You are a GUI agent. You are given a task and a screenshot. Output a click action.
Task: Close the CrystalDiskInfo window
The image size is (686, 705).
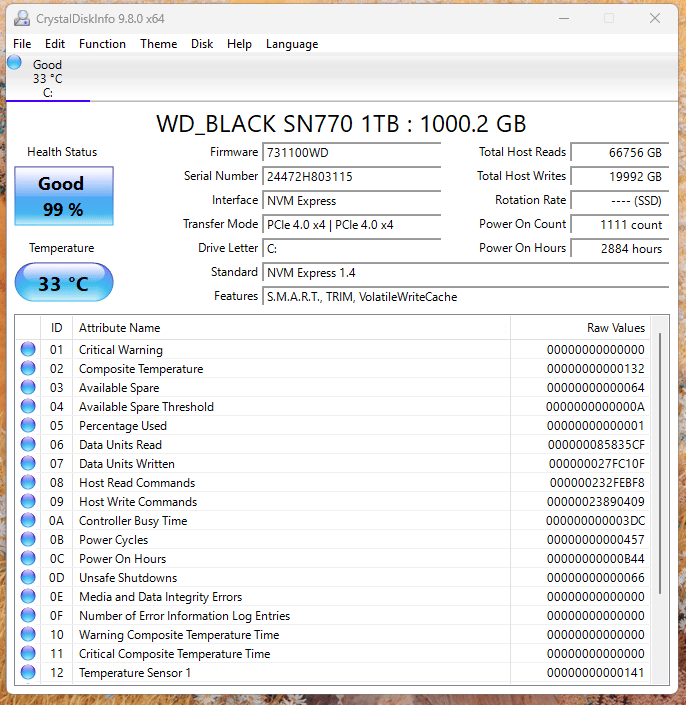point(655,18)
